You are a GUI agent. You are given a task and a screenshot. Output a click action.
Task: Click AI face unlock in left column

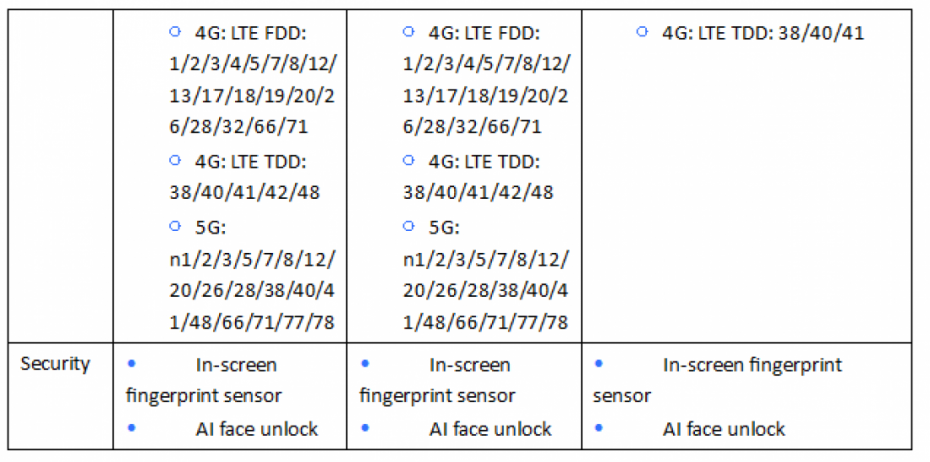[x=256, y=429]
